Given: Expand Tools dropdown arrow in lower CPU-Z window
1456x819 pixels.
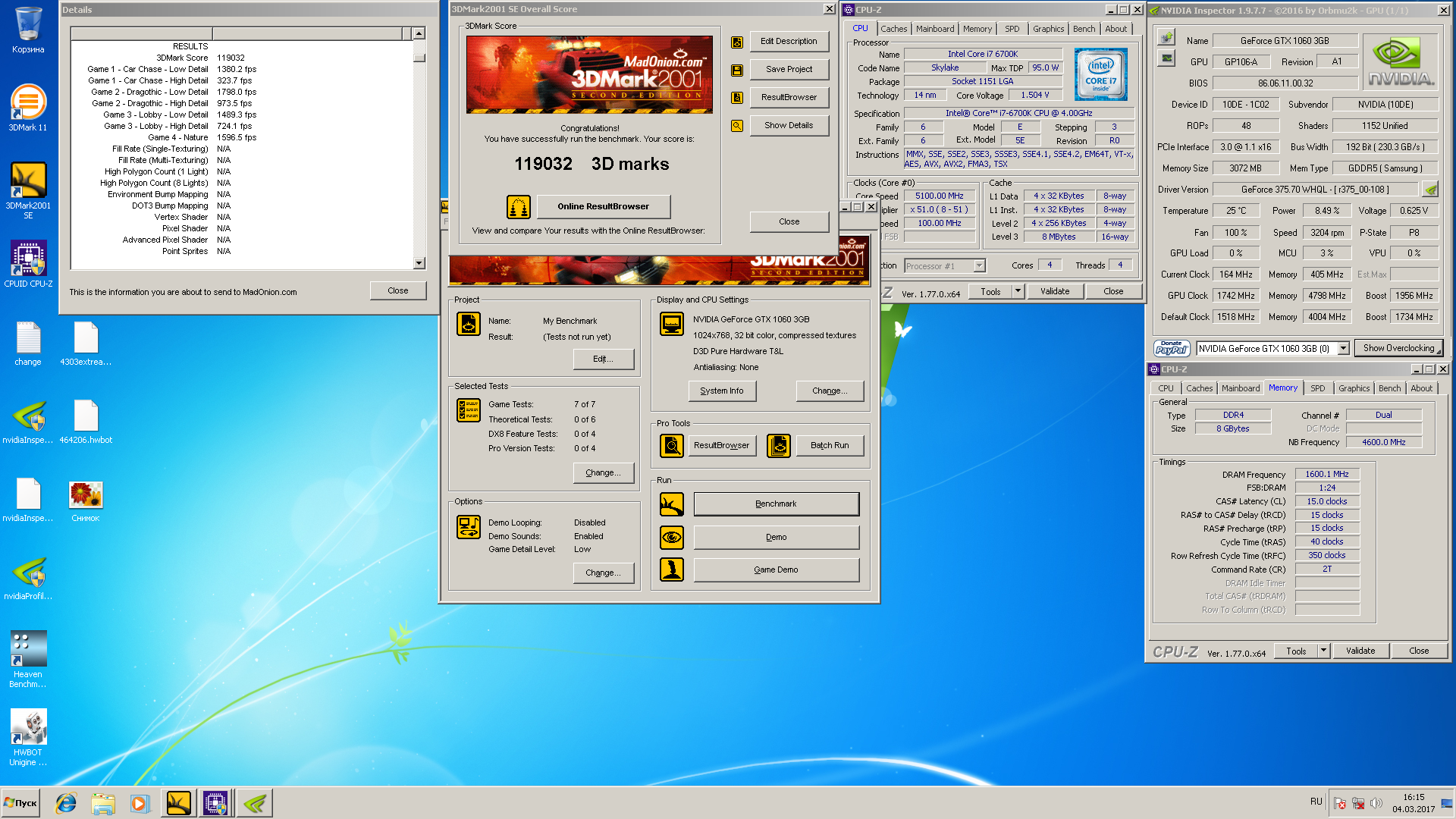Looking at the screenshot, I should pyautogui.click(x=1323, y=651).
